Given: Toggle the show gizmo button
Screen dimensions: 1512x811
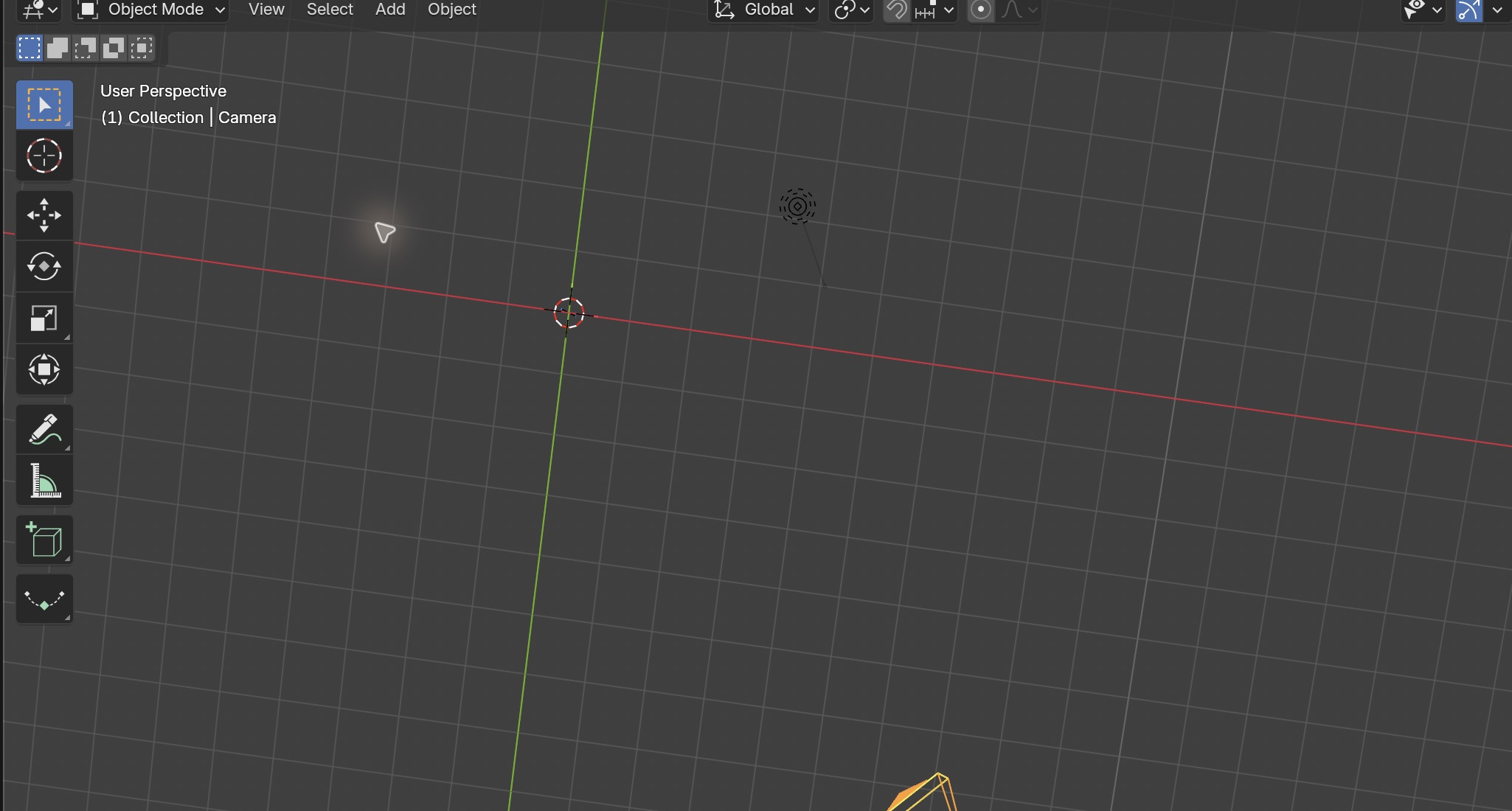Looking at the screenshot, I should (x=1469, y=10).
